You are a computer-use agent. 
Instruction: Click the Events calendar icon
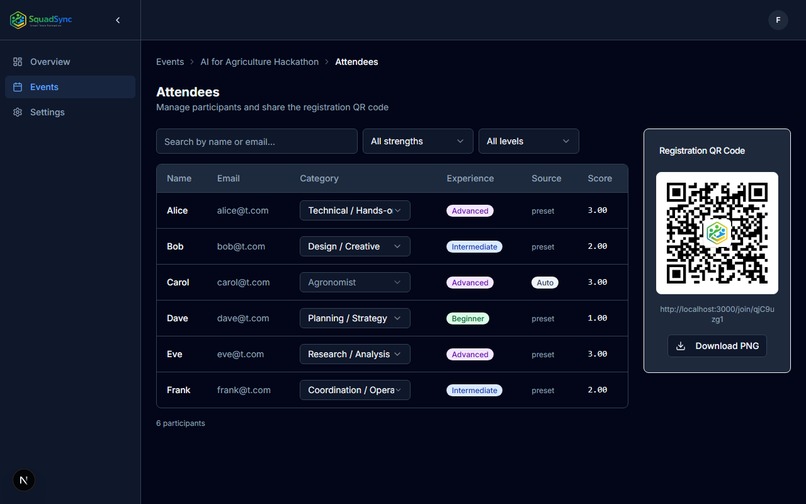click(x=17, y=87)
